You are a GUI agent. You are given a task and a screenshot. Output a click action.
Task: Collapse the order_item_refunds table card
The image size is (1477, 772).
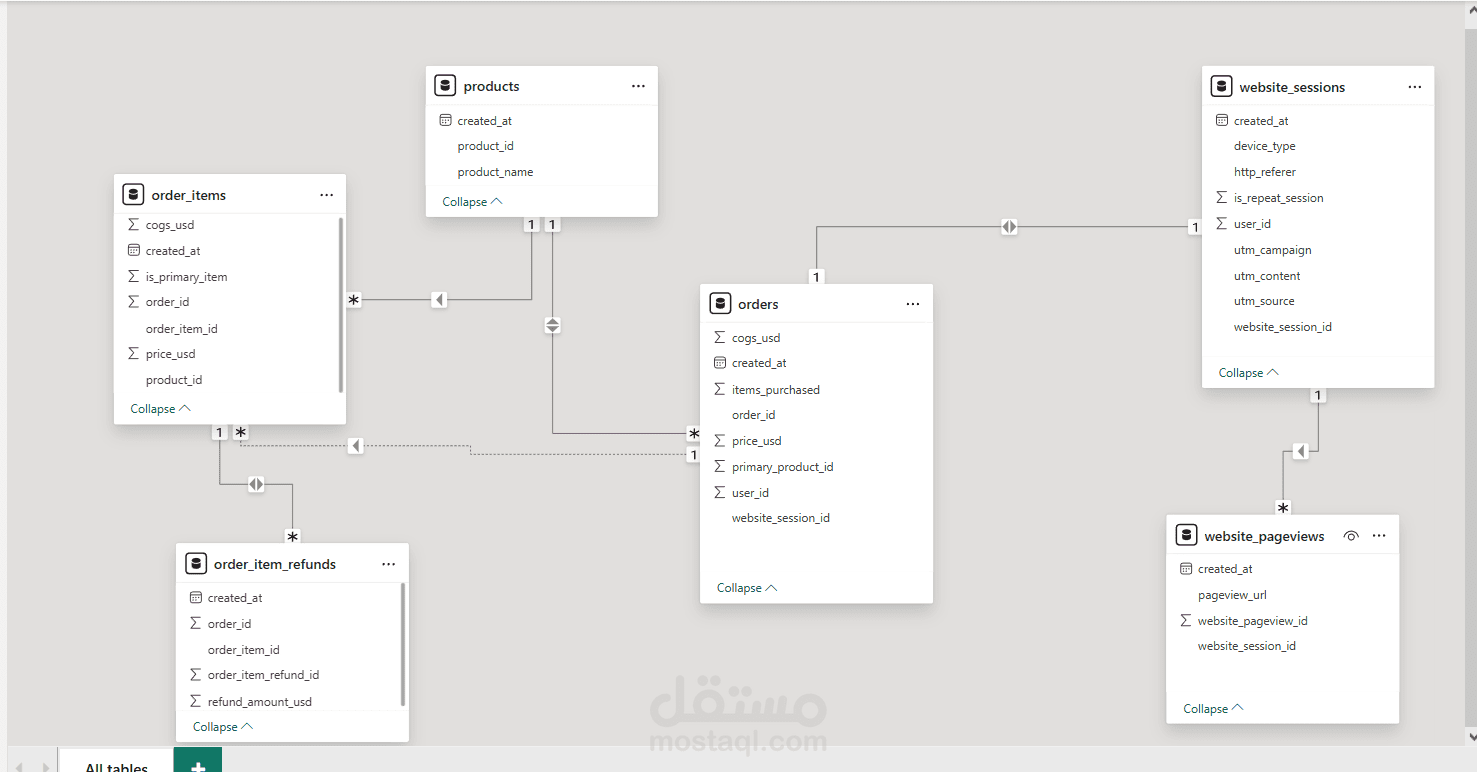point(223,727)
